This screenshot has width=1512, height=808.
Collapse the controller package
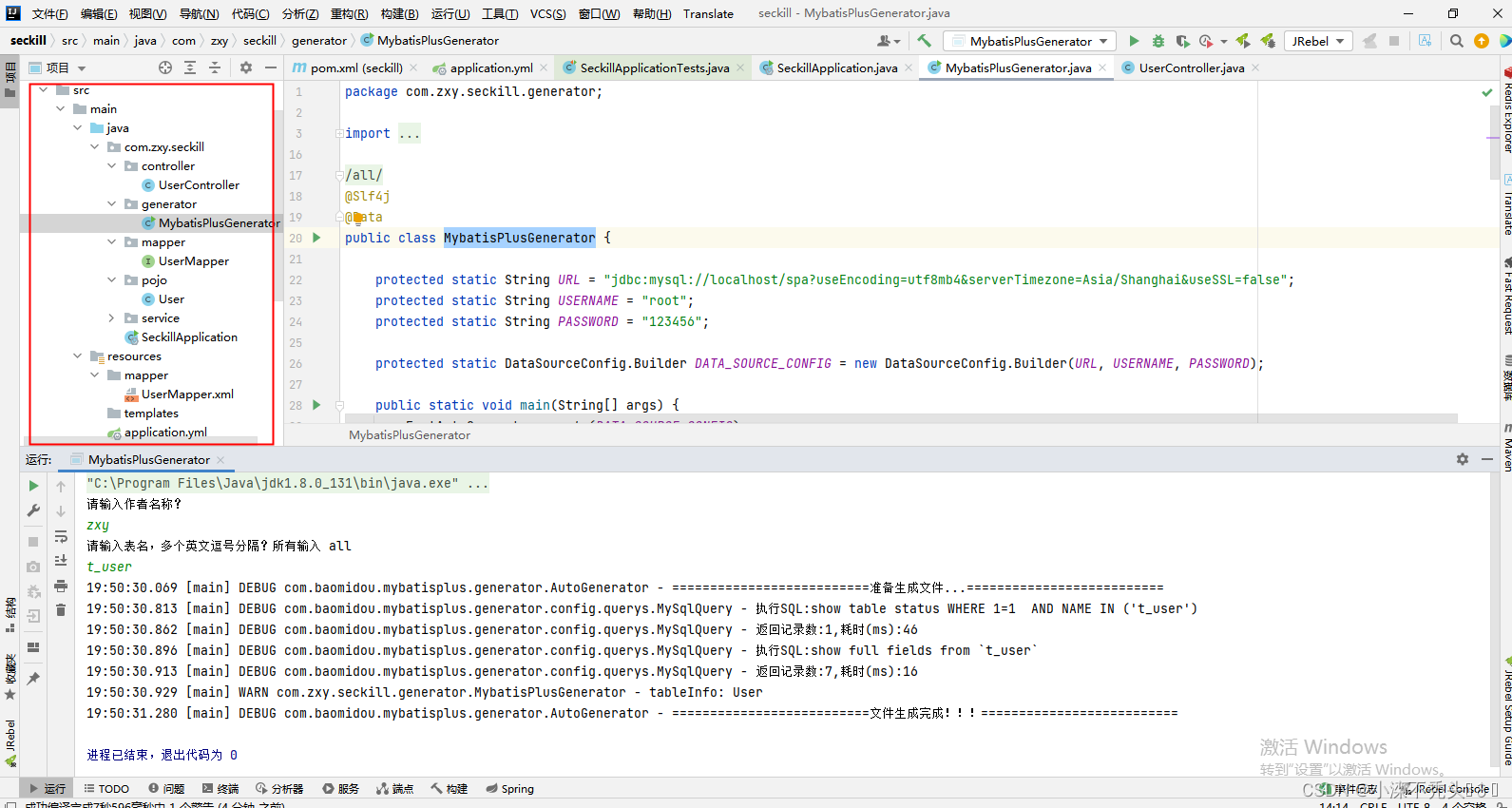(x=111, y=166)
